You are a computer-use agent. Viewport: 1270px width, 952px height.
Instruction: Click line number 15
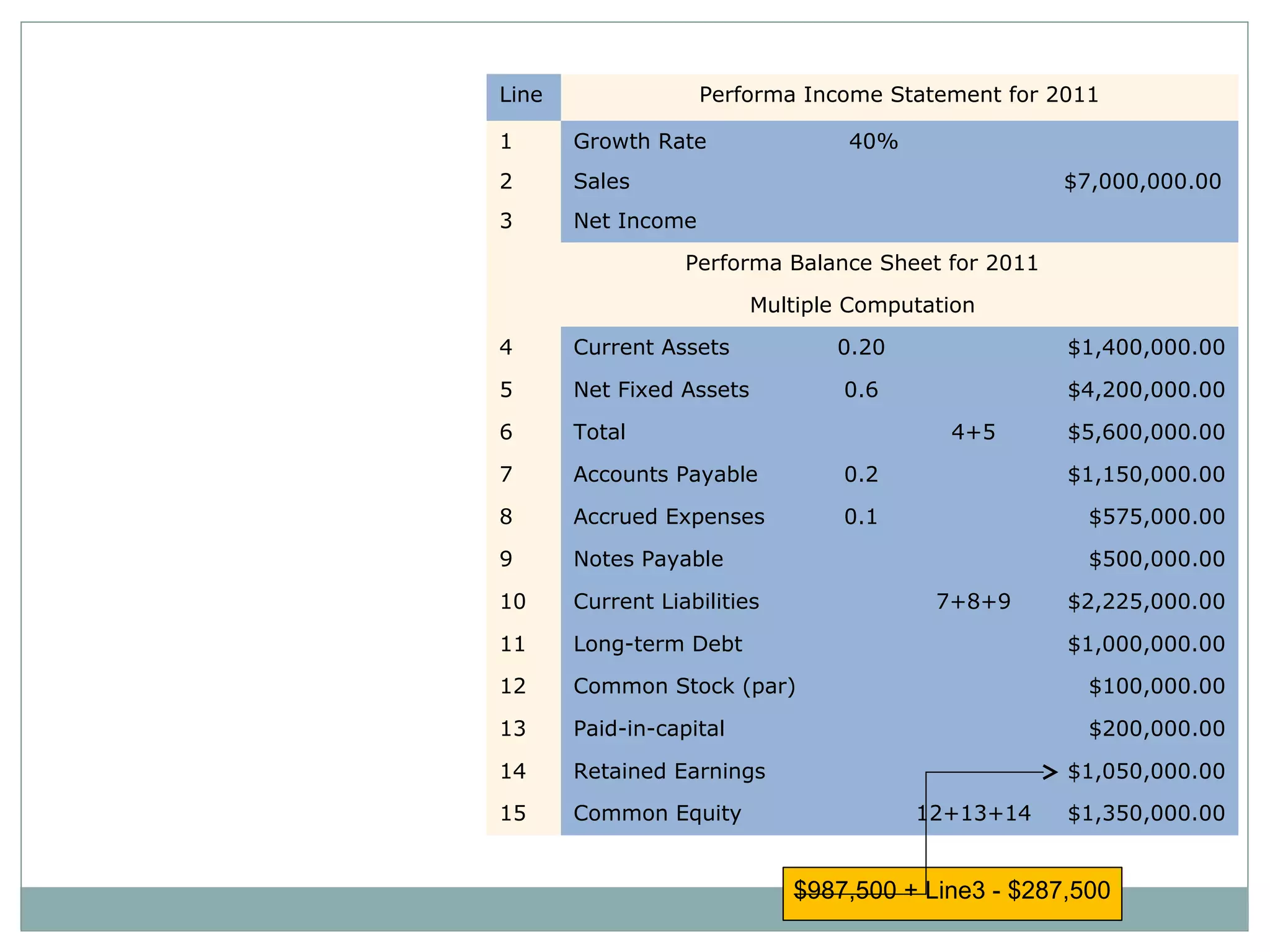click(x=513, y=813)
